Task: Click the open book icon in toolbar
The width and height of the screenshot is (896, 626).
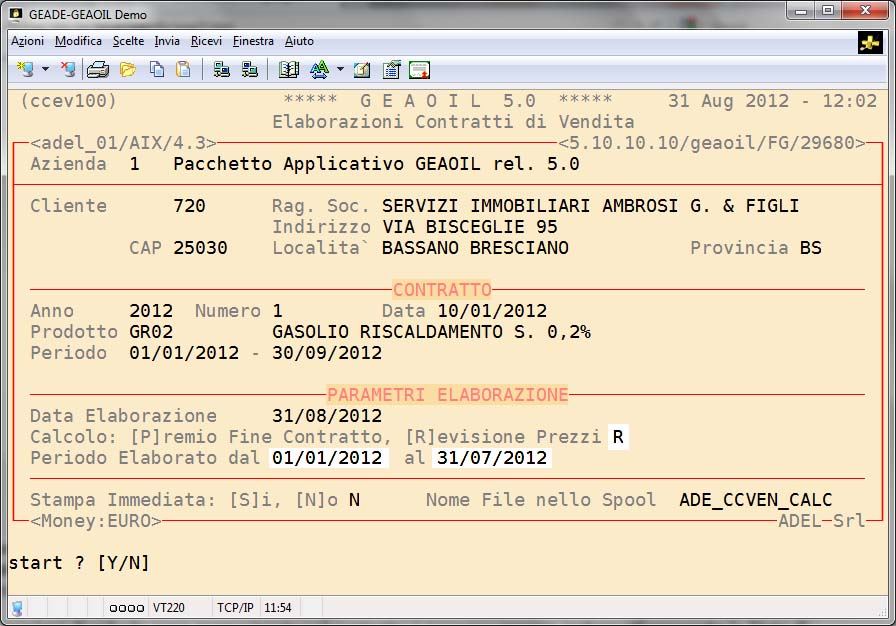Action: pos(289,69)
